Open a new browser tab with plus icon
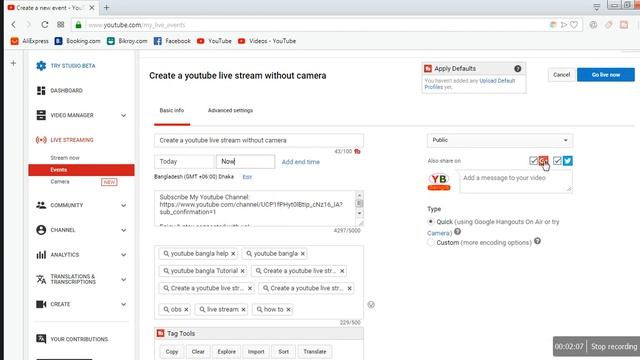This screenshot has height=360, width=640. pos(107,7)
